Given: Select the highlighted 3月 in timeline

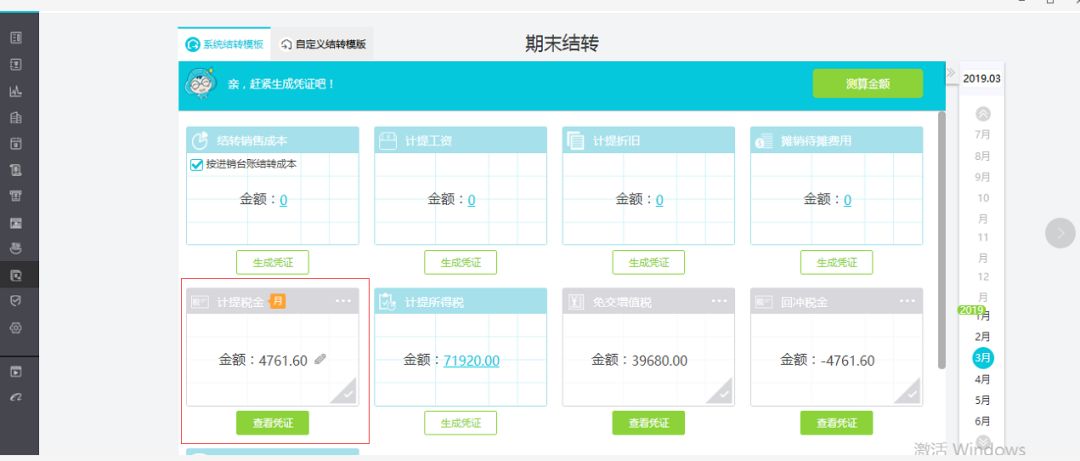Looking at the screenshot, I should point(983,358).
